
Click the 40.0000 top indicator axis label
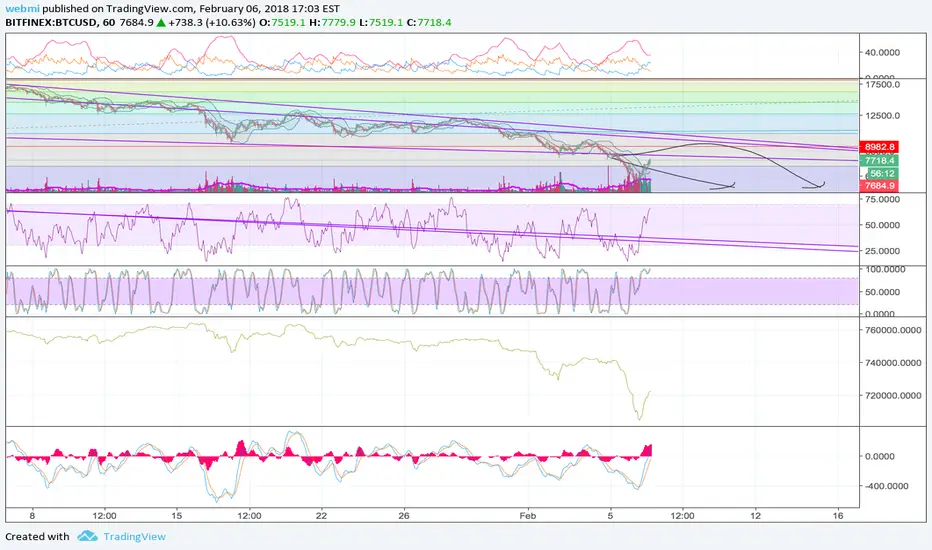882,52
